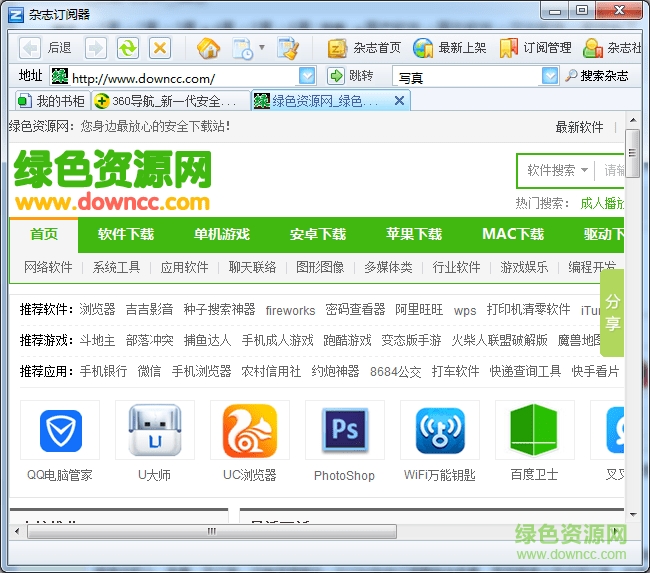Viewport: 650px width, 573px height.
Task: Click the Forward navigation arrow
Action: coord(95,48)
